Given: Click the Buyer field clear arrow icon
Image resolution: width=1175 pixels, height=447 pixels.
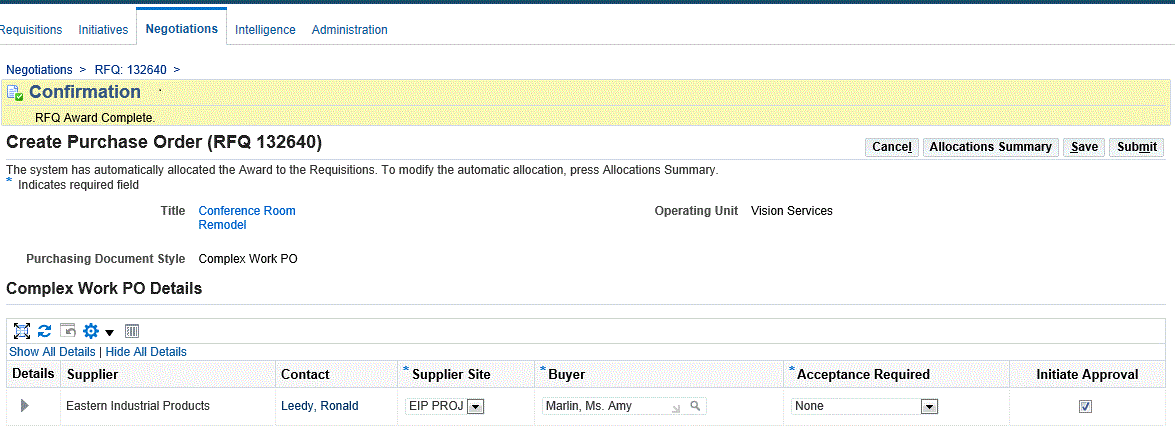Looking at the screenshot, I should click(x=677, y=407).
